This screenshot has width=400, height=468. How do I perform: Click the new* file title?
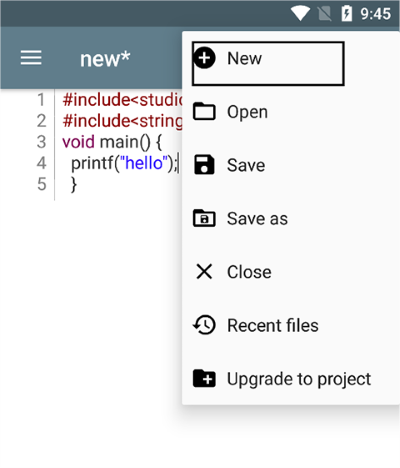point(105,59)
